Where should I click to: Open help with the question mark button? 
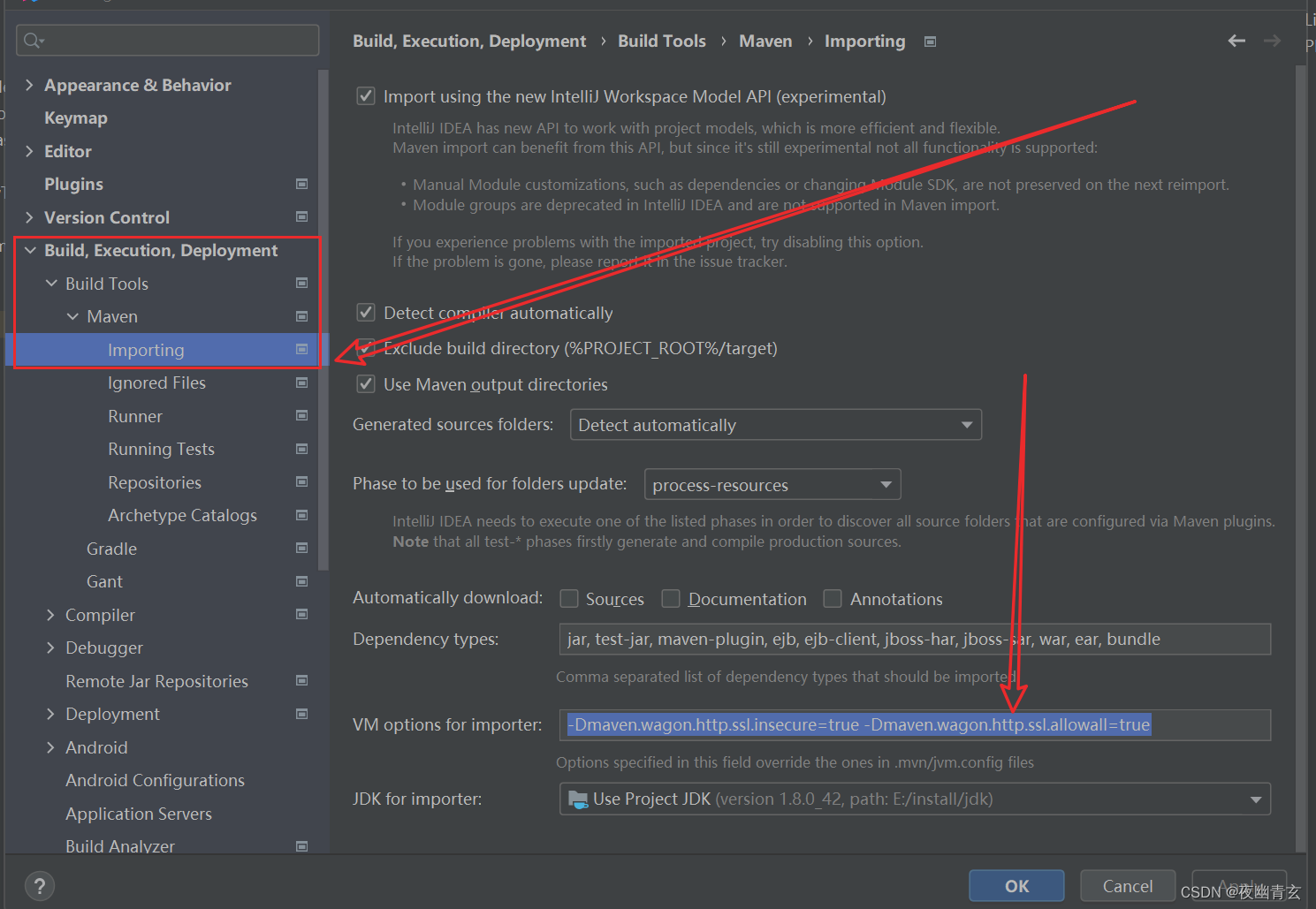coord(40,886)
